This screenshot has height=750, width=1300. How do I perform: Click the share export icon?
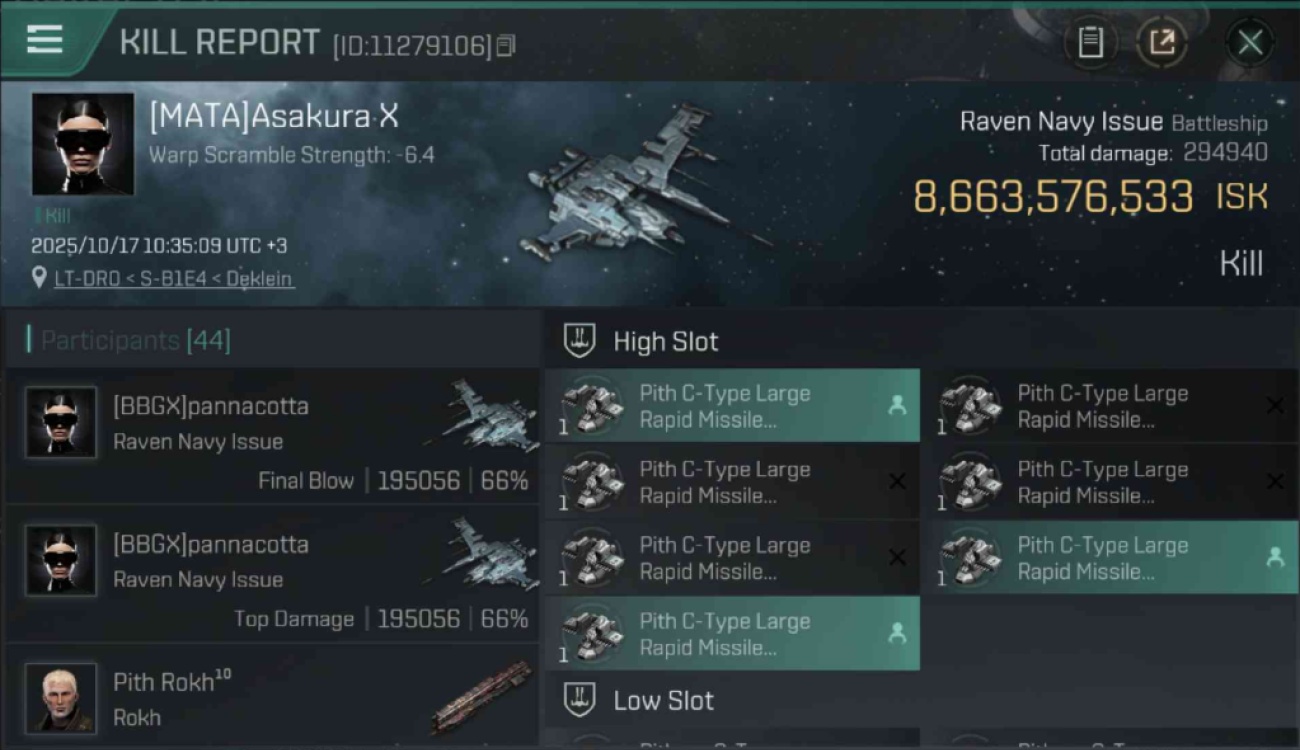tap(1161, 42)
